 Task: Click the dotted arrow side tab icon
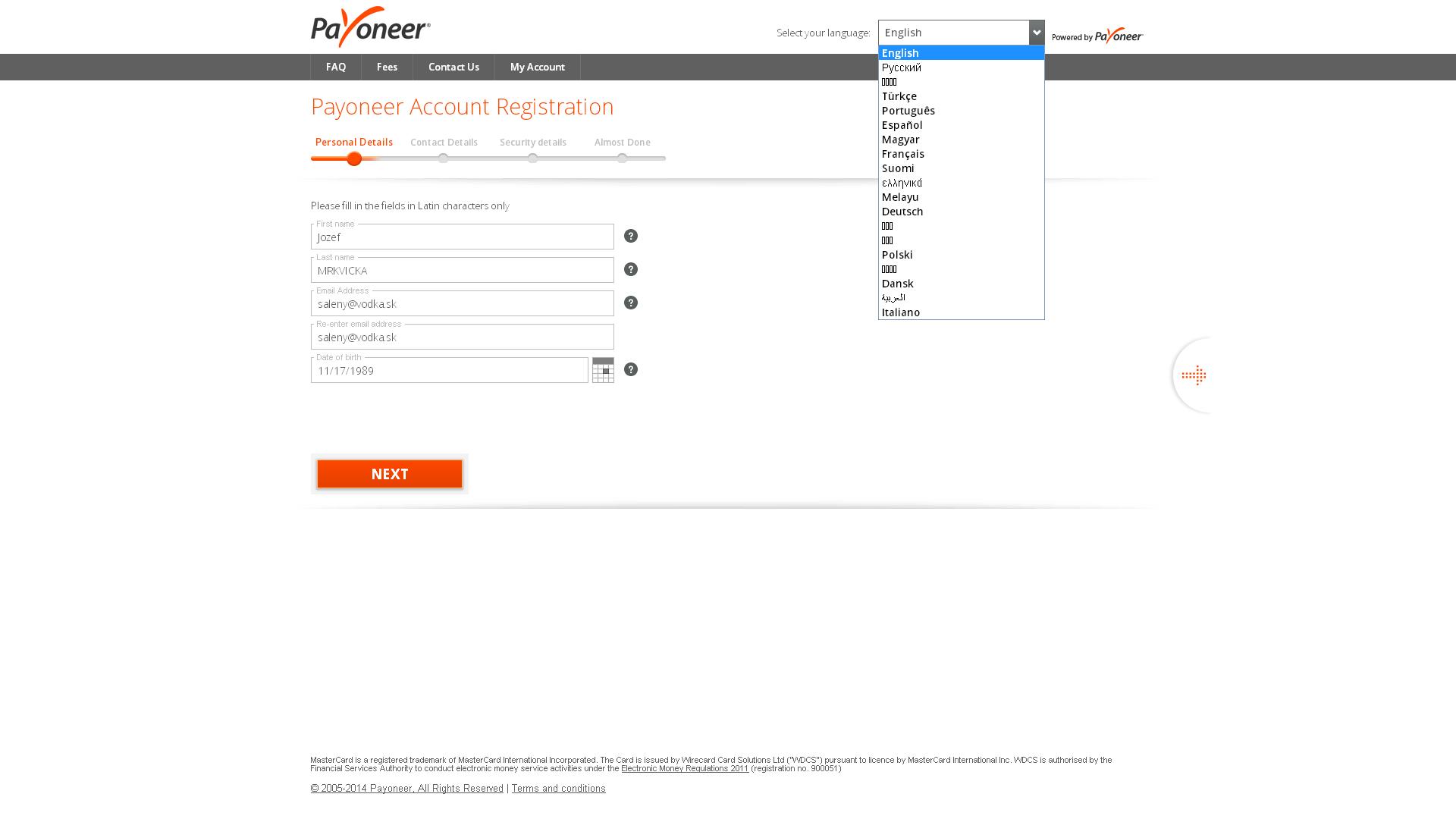click(x=1194, y=375)
